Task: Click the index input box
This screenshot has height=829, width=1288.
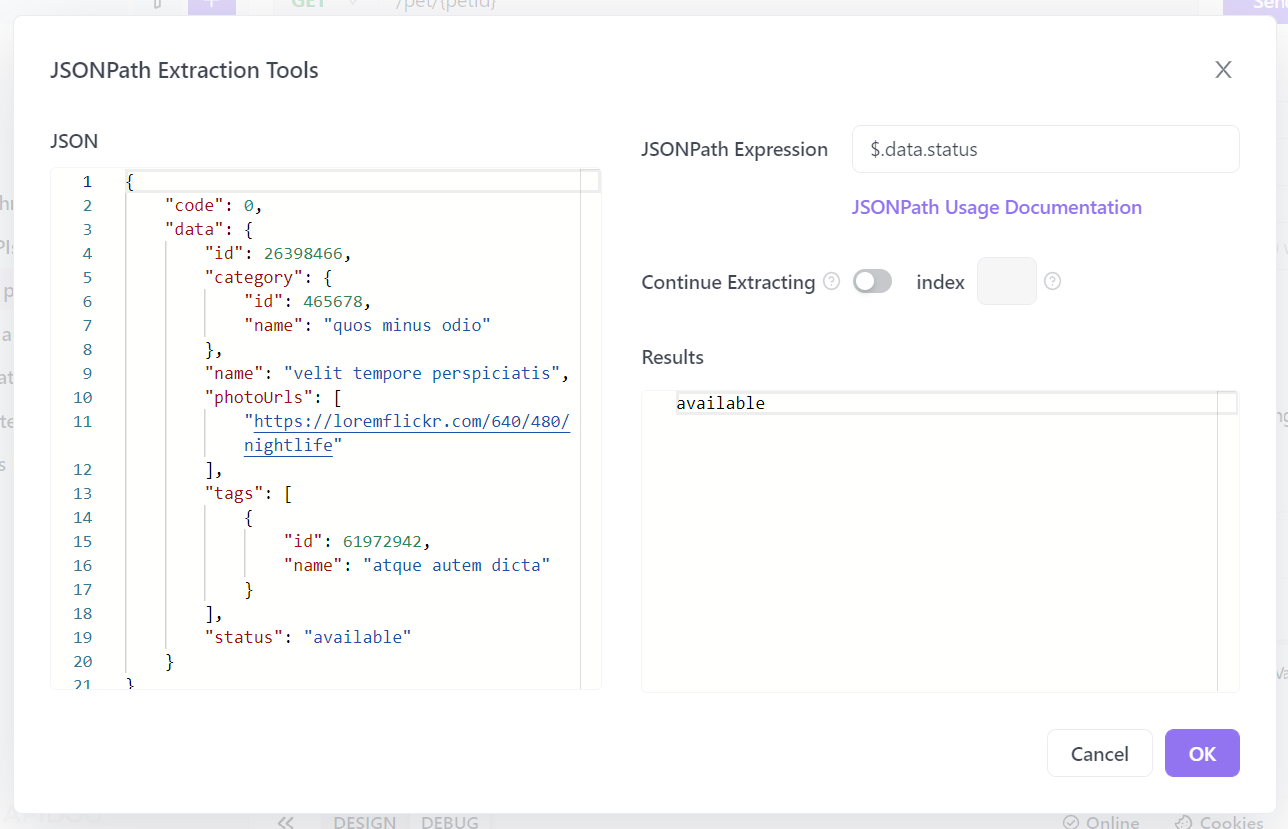Action: 1007,281
